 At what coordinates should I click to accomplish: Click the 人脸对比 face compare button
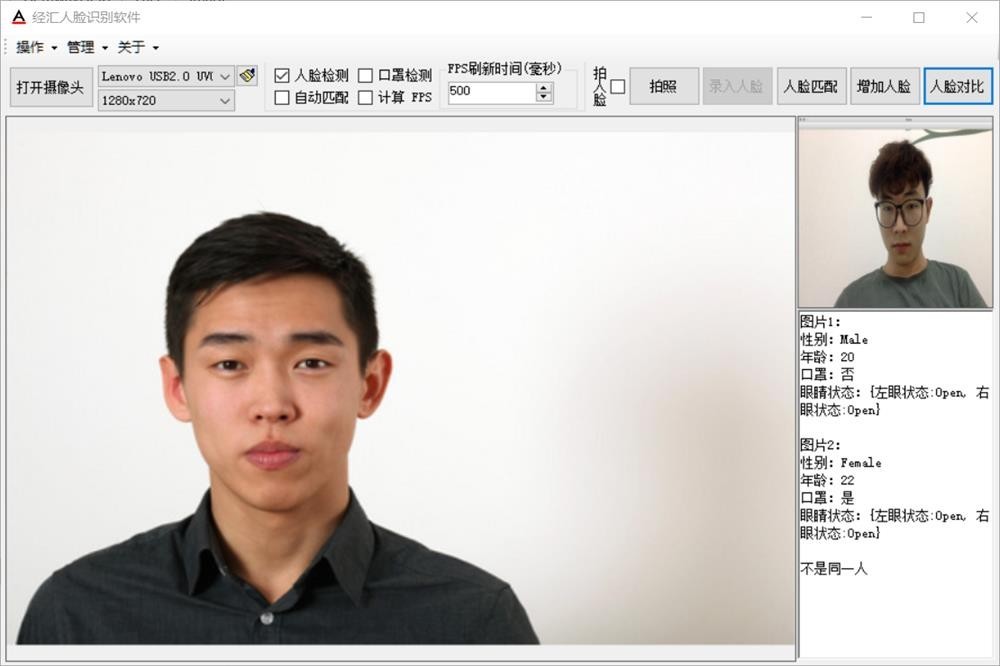point(958,87)
